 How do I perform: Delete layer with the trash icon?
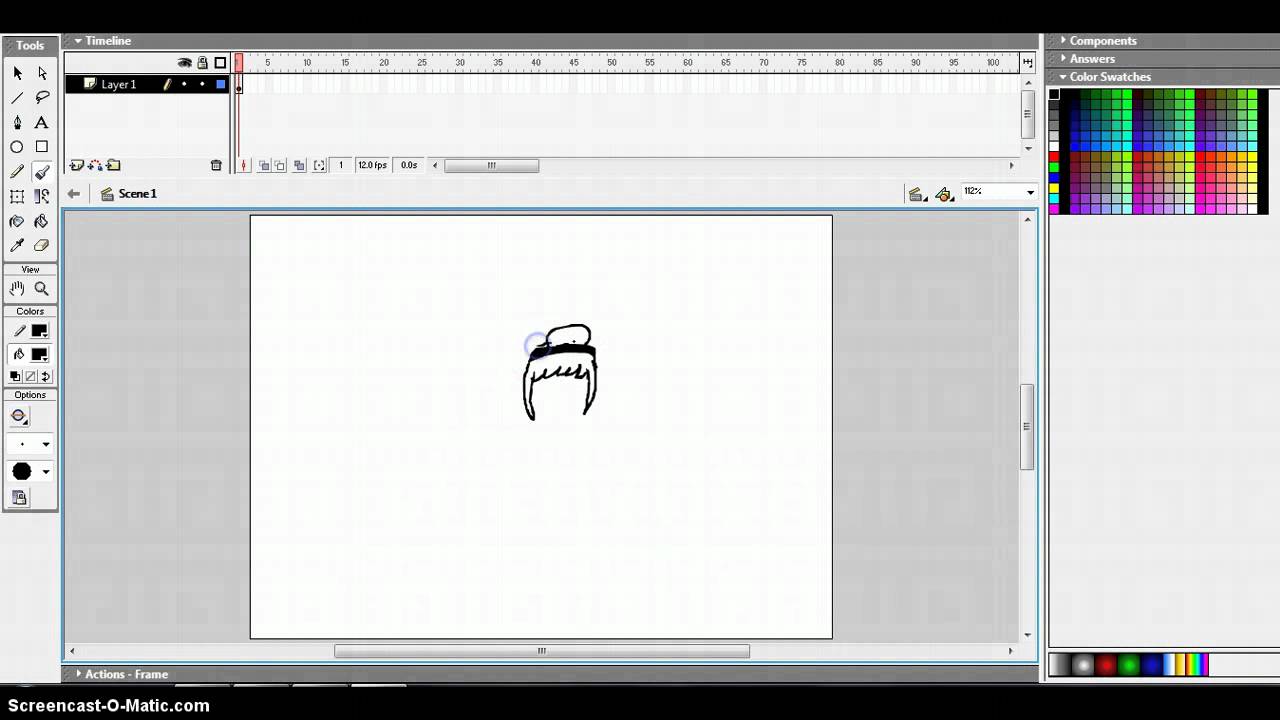[x=216, y=166]
